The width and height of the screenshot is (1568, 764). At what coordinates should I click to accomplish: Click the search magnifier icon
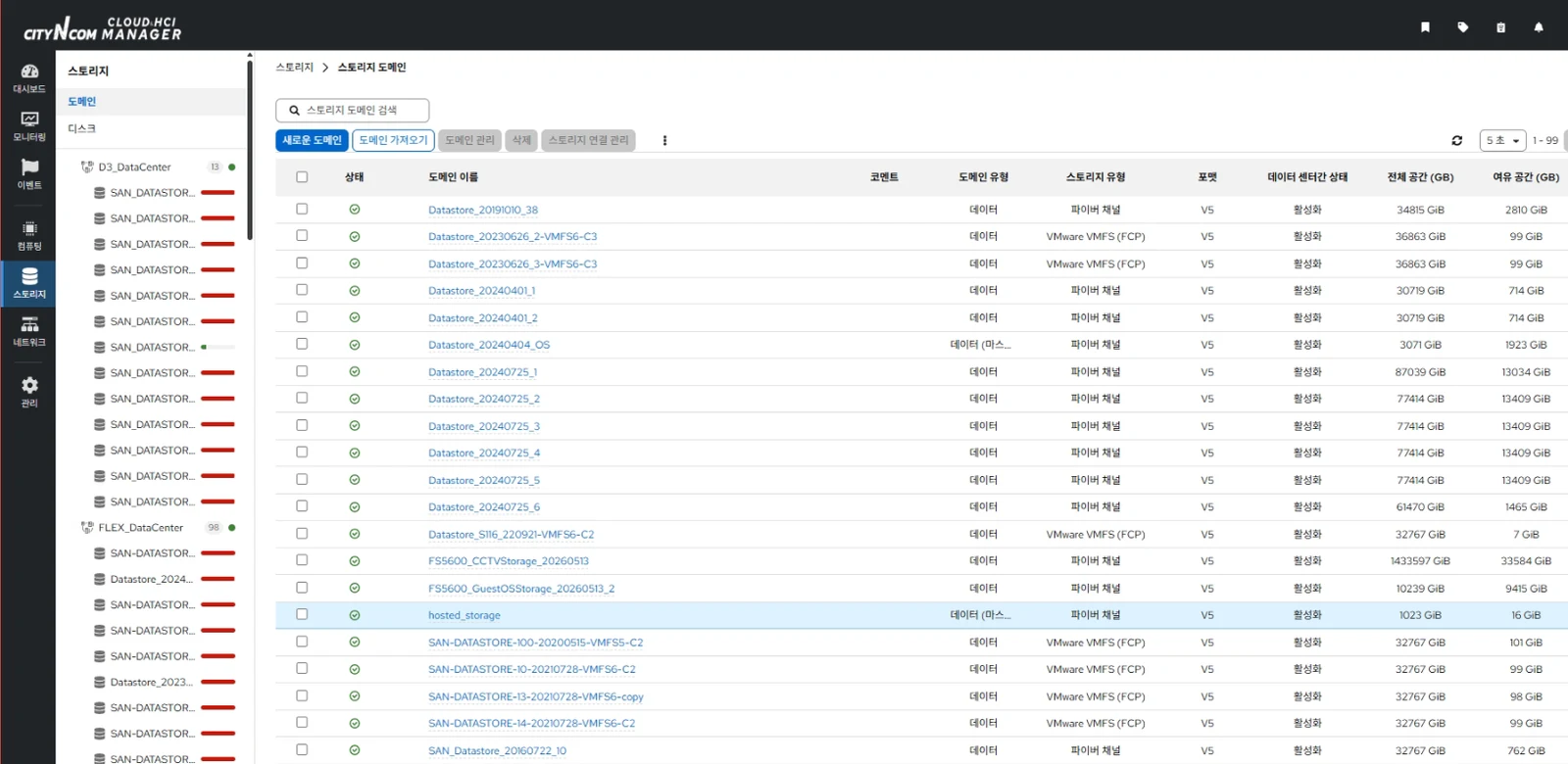294,111
